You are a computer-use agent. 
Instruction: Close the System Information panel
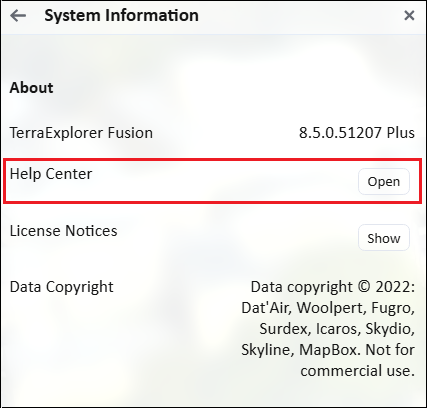tap(409, 15)
